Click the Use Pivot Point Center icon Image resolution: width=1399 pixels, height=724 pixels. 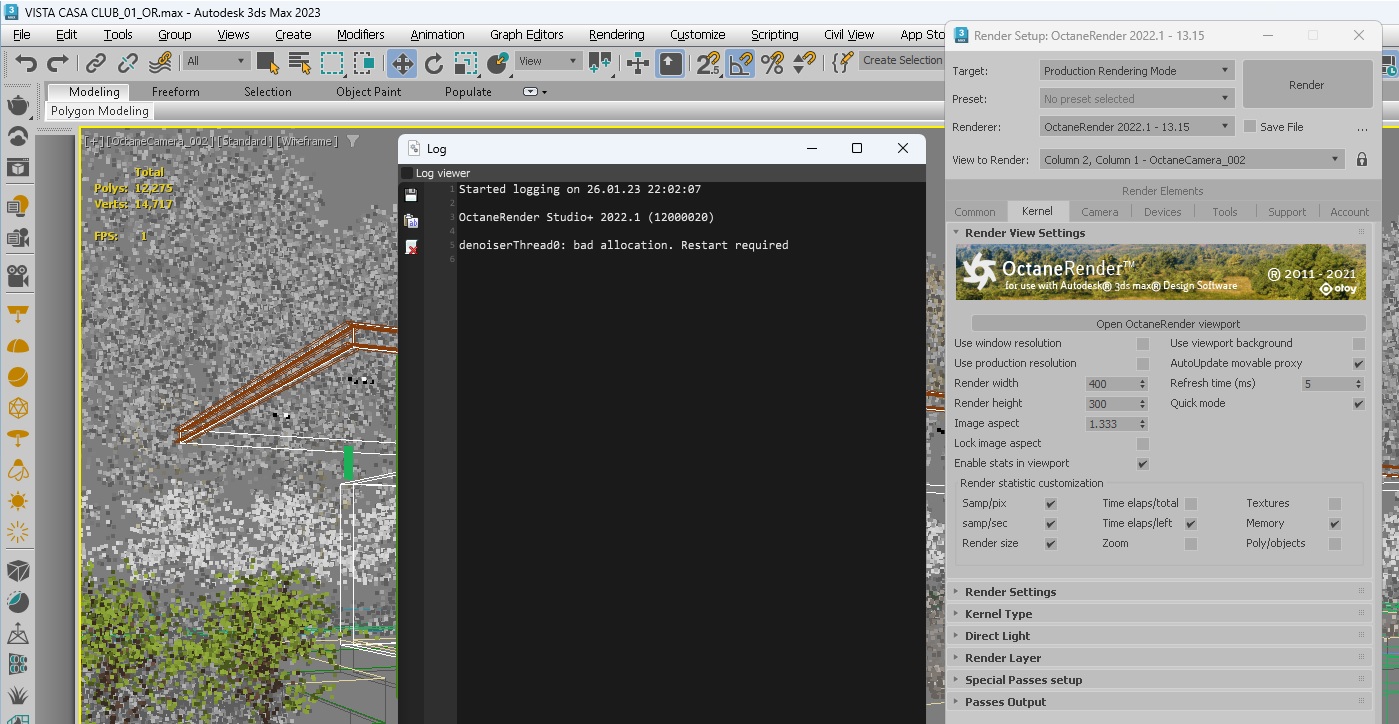[x=601, y=63]
